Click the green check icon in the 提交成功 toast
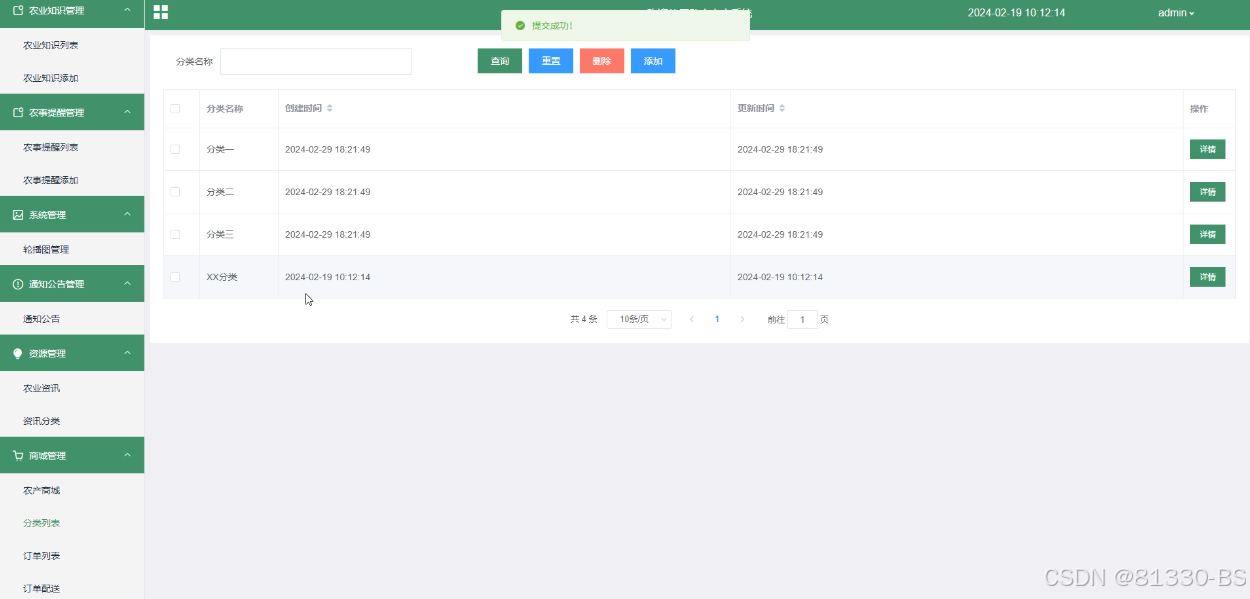This screenshot has height=599, width=1250. [x=519, y=25]
